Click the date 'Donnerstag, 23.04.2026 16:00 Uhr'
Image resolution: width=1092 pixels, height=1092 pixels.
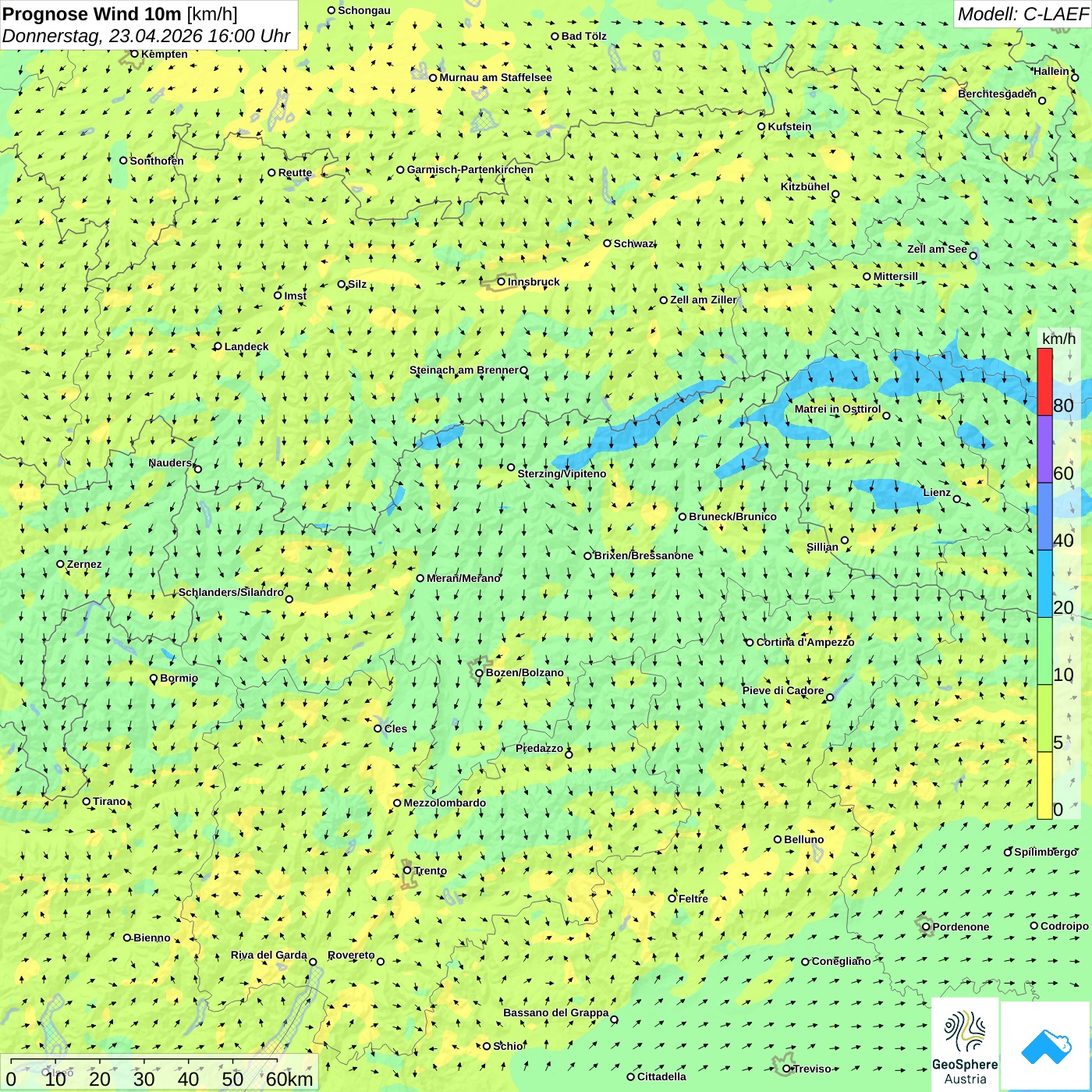pos(146,36)
